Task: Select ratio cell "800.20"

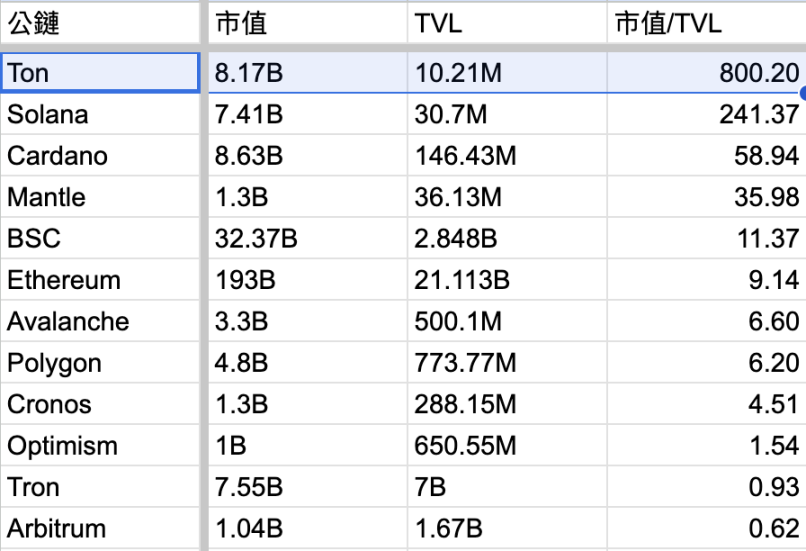Action: coord(707,72)
